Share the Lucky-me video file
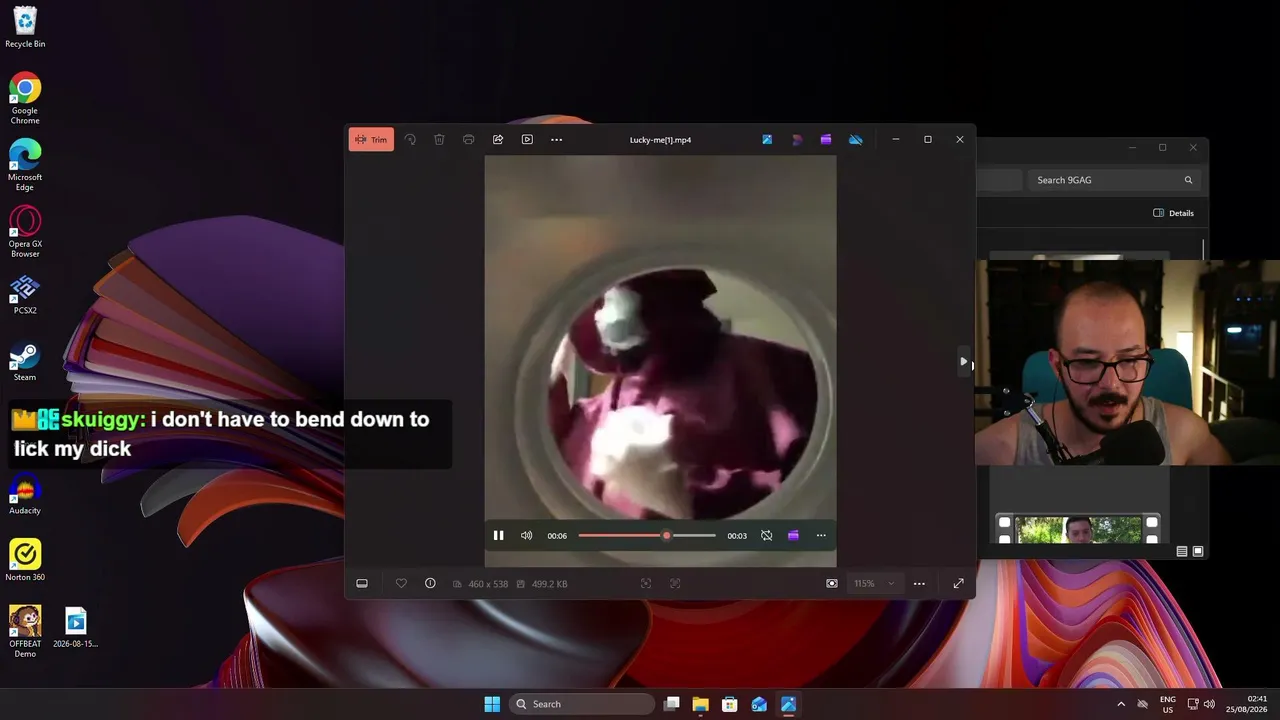Image resolution: width=1280 pixels, height=720 pixels. (498, 140)
